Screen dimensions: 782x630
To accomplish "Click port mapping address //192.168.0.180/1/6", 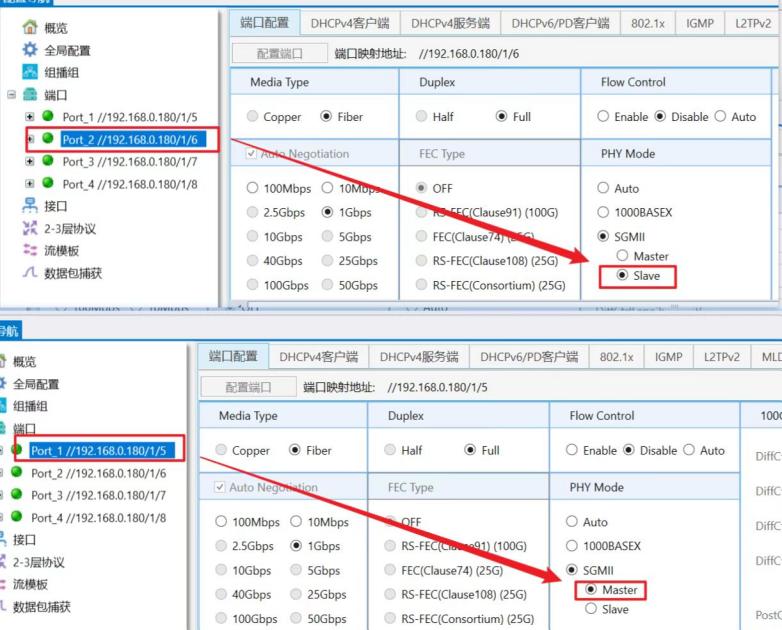I will pyautogui.click(x=469, y=53).
